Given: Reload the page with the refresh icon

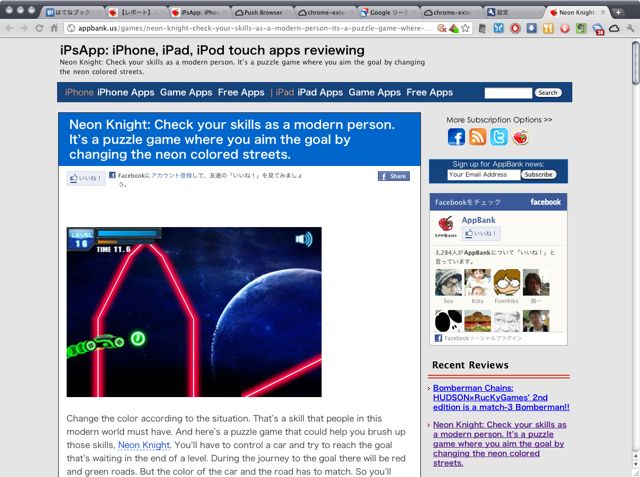Looking at the screenshot, I should pos(39,28).
